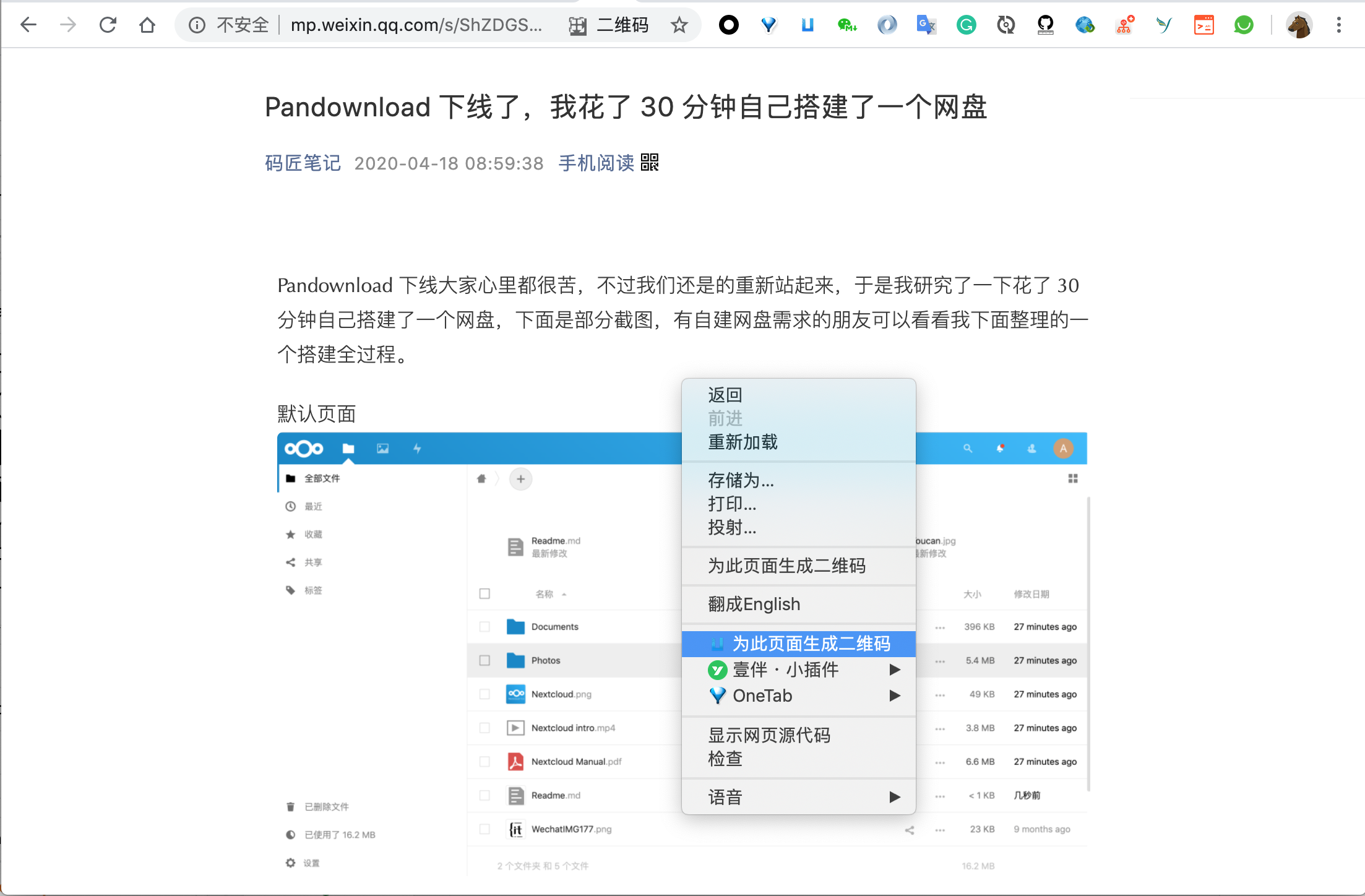Viewport: 1365px width, 896px height.
Task: Open the black circle extension icon
Action: 729,25
